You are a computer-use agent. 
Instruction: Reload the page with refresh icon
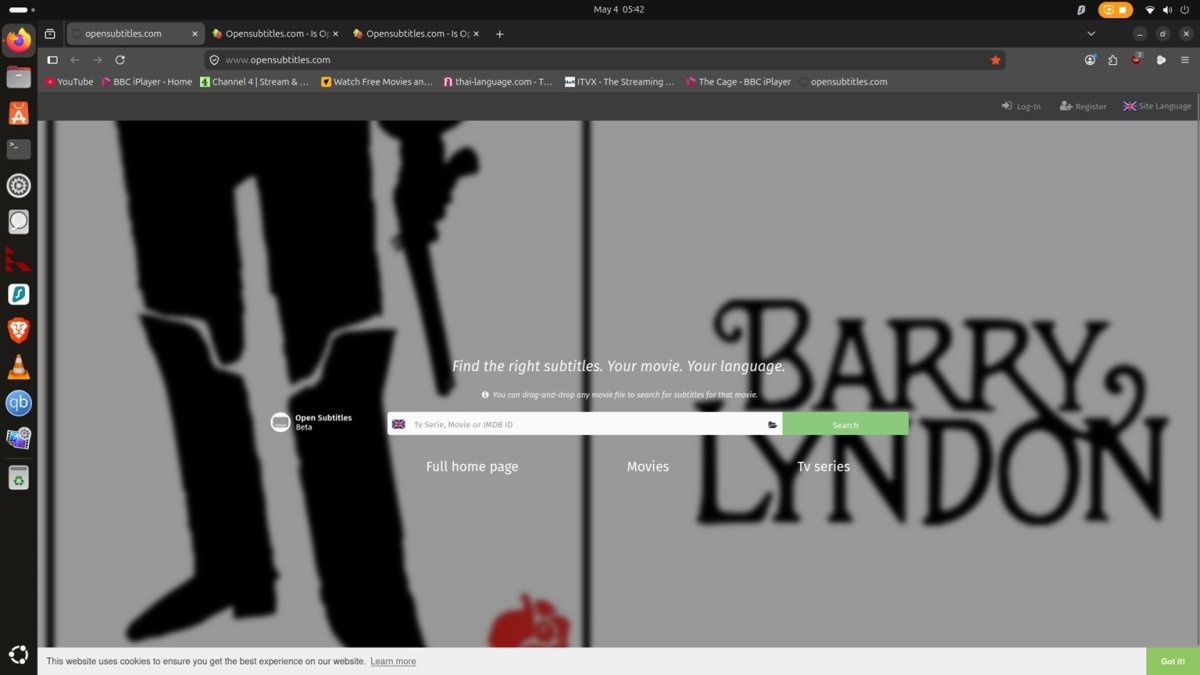point(120,60)
